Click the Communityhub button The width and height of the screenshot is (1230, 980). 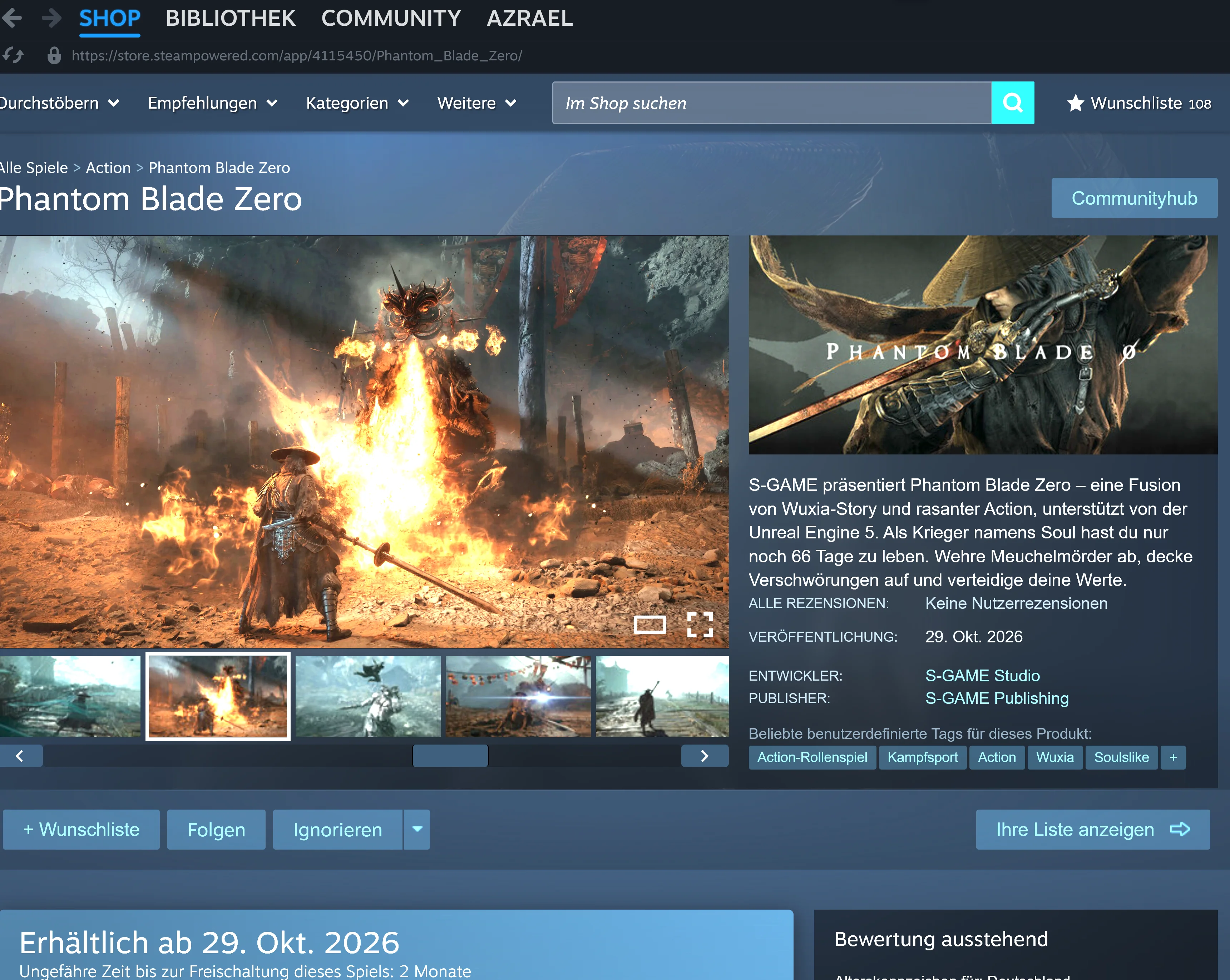click(1134, 198)
